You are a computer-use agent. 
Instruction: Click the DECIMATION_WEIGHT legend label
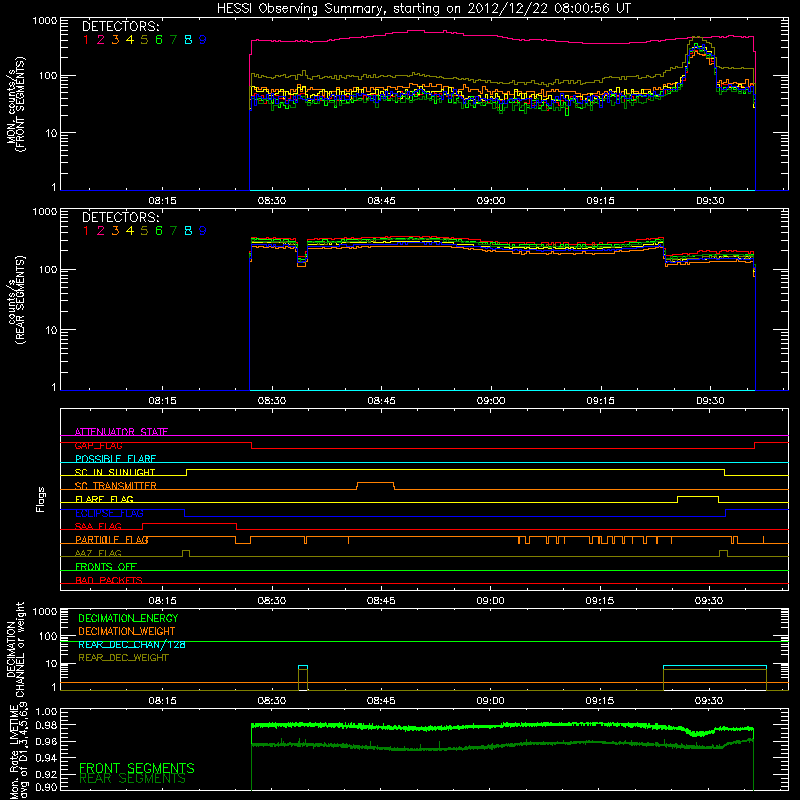(x=127, y=631)
